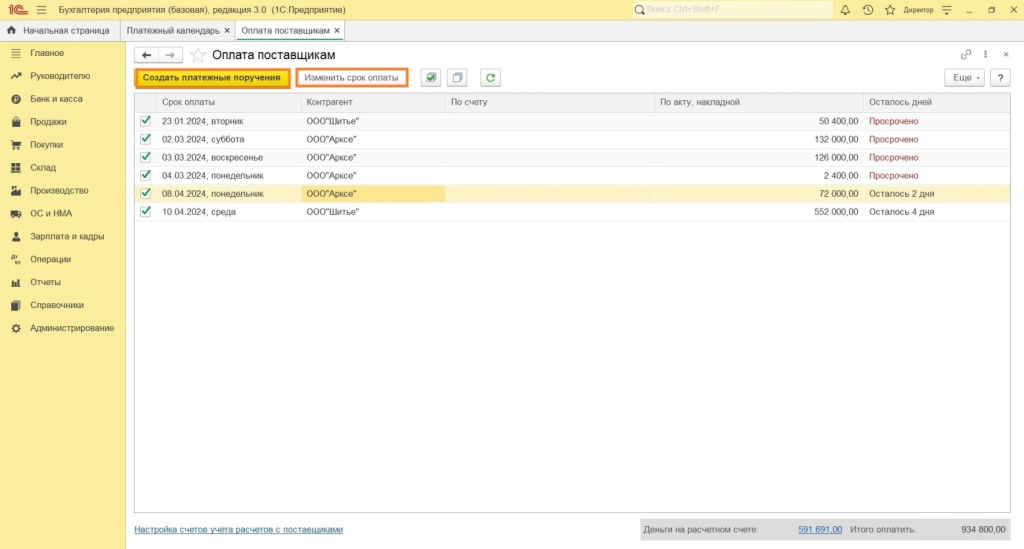Toggle checkbox for 03.03.2024 воскресенье row
The width and height of the screenshot is (1024, 549).
point(146,157)
